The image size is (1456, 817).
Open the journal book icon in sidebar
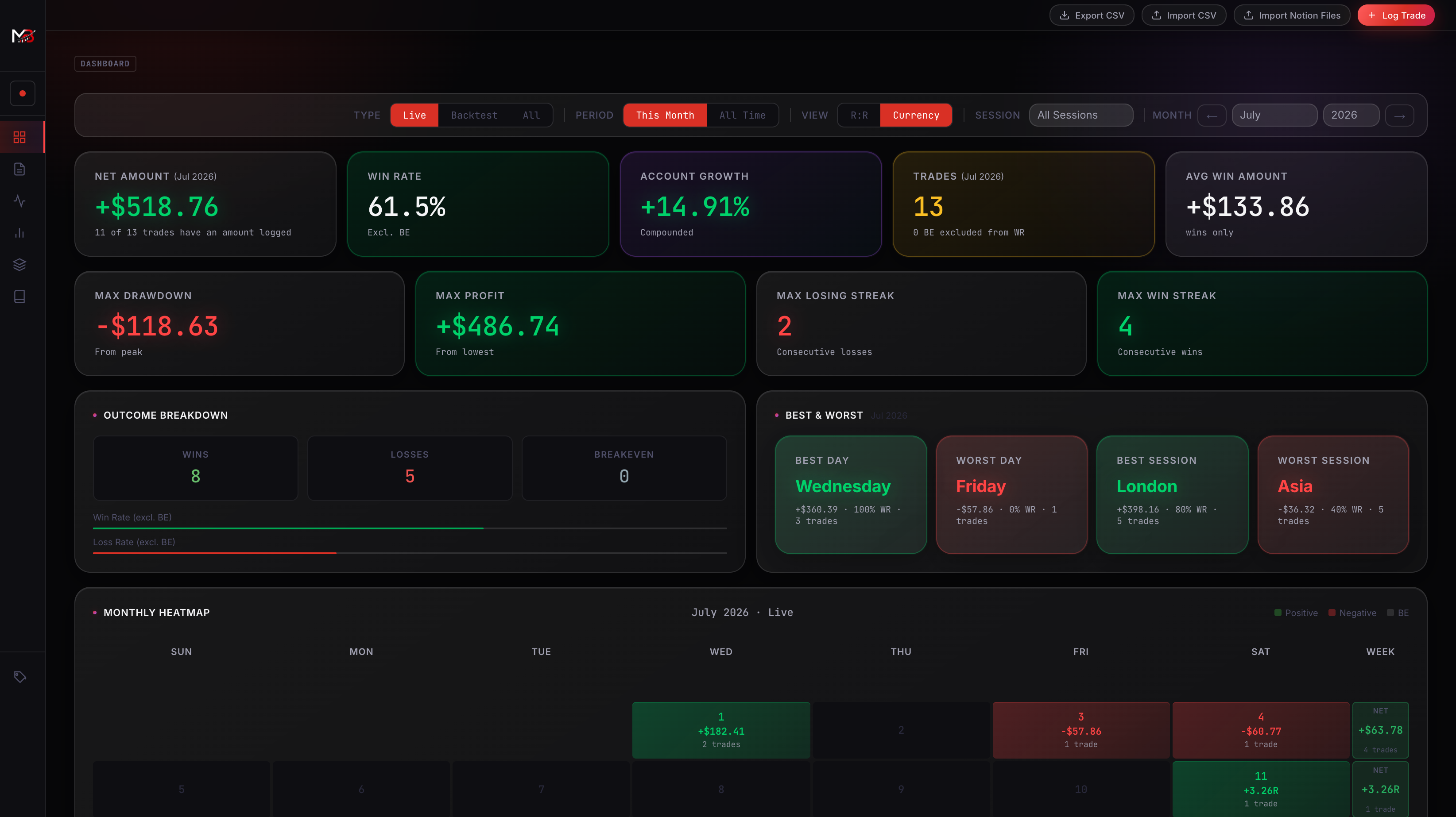[x=20, y=297]
